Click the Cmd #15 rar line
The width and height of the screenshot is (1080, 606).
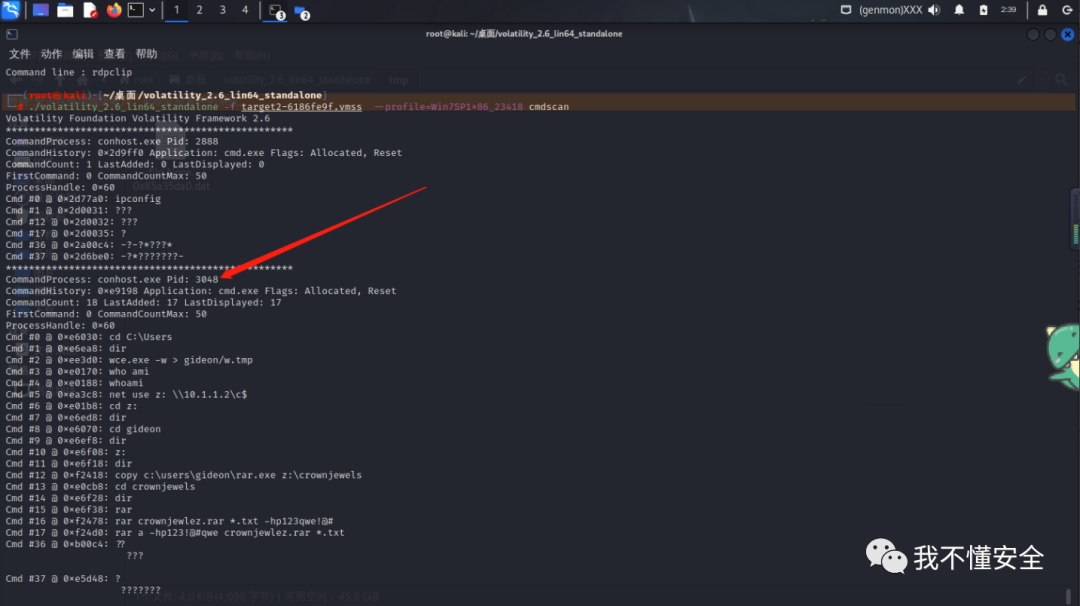tap(69, 510)
